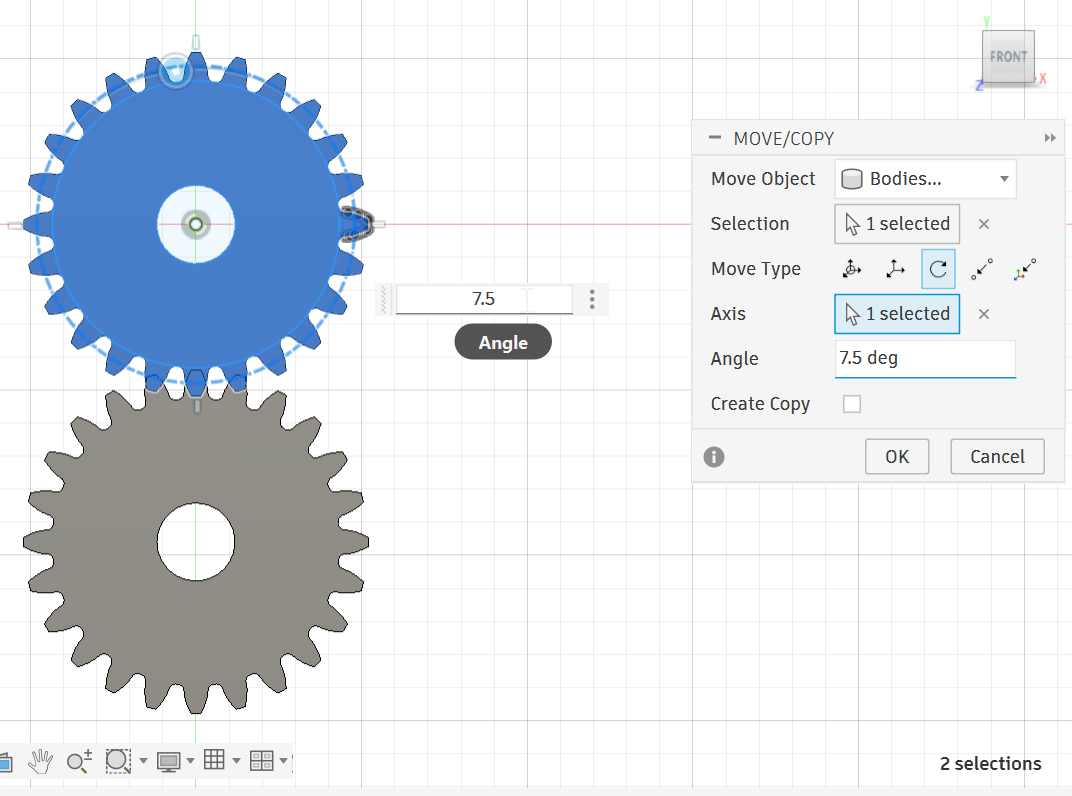Viewport: 1072px width, 796px height.
Task: Select Point to Point move type
Action: [x=982, y=269]
